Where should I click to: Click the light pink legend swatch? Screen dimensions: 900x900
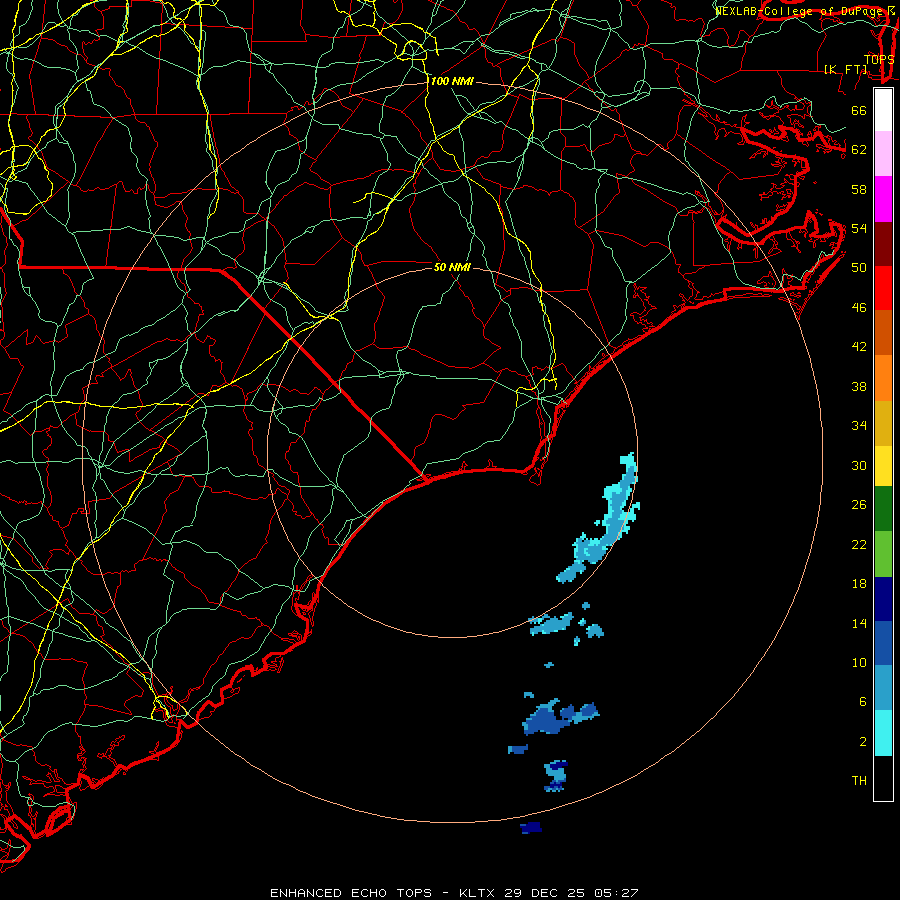pyautogui.click(x=883, y=154)
